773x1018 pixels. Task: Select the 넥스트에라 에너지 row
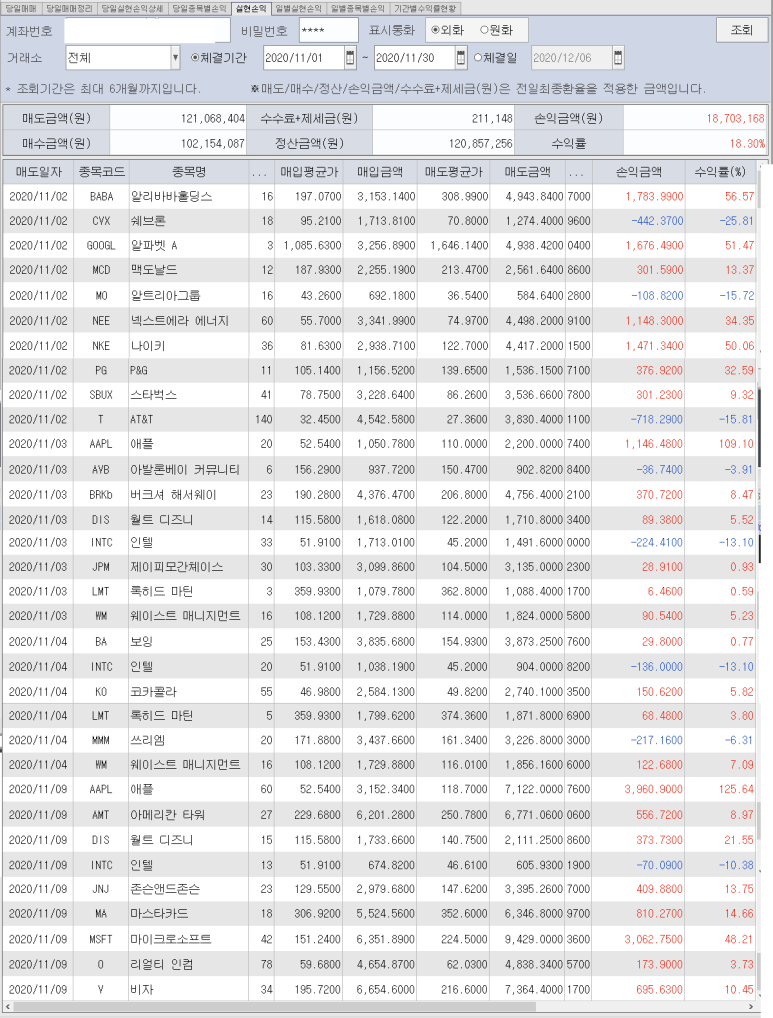pos(379,321)
